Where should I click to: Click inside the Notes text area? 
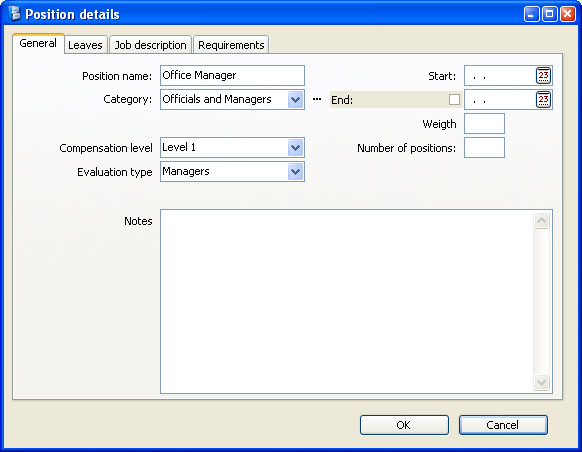[347, 301]
